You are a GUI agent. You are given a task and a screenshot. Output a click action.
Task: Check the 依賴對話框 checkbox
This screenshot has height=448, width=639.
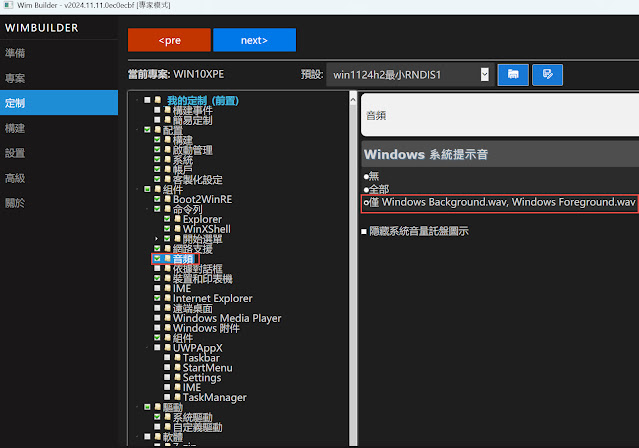pyautogui.click(x=157, y=268)
